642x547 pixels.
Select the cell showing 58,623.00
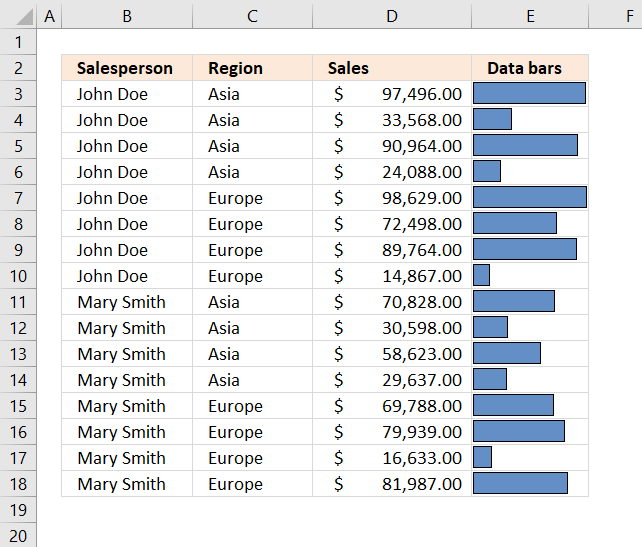click(392, 354)
